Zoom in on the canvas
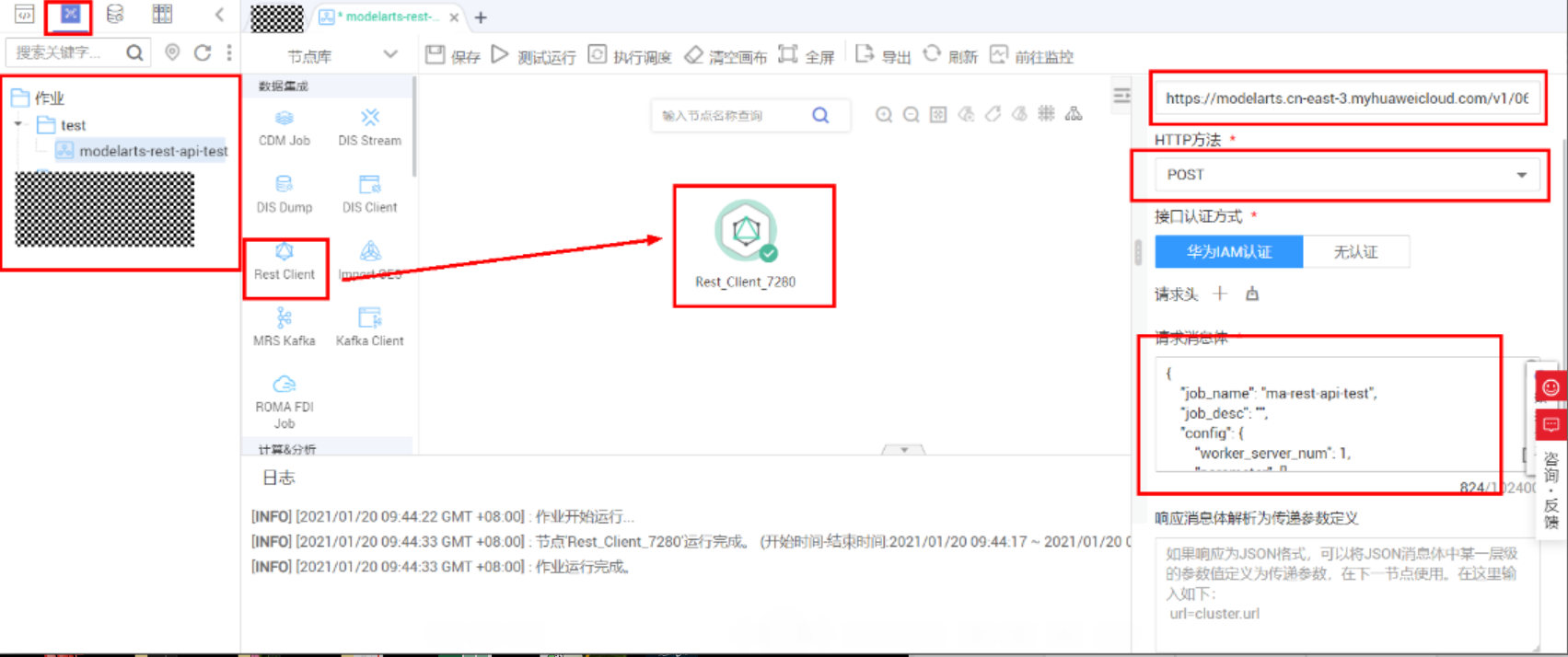 pyautogui.click(x=884, y=114)
